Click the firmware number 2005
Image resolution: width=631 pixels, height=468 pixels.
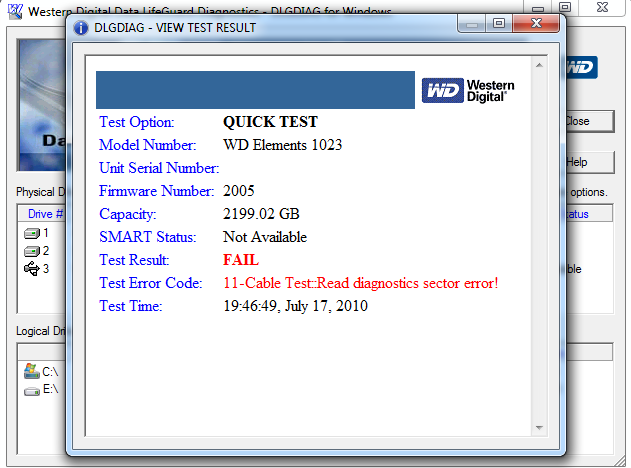click(x=239, y=191)
